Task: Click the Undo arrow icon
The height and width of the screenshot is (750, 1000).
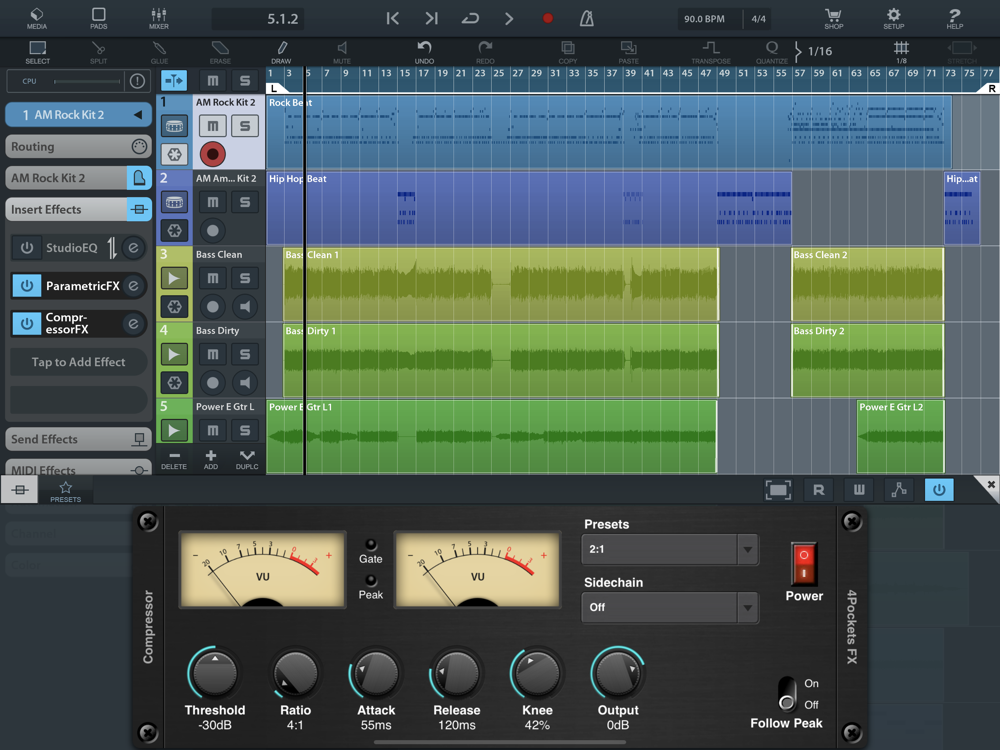Action: click(424, 51)
